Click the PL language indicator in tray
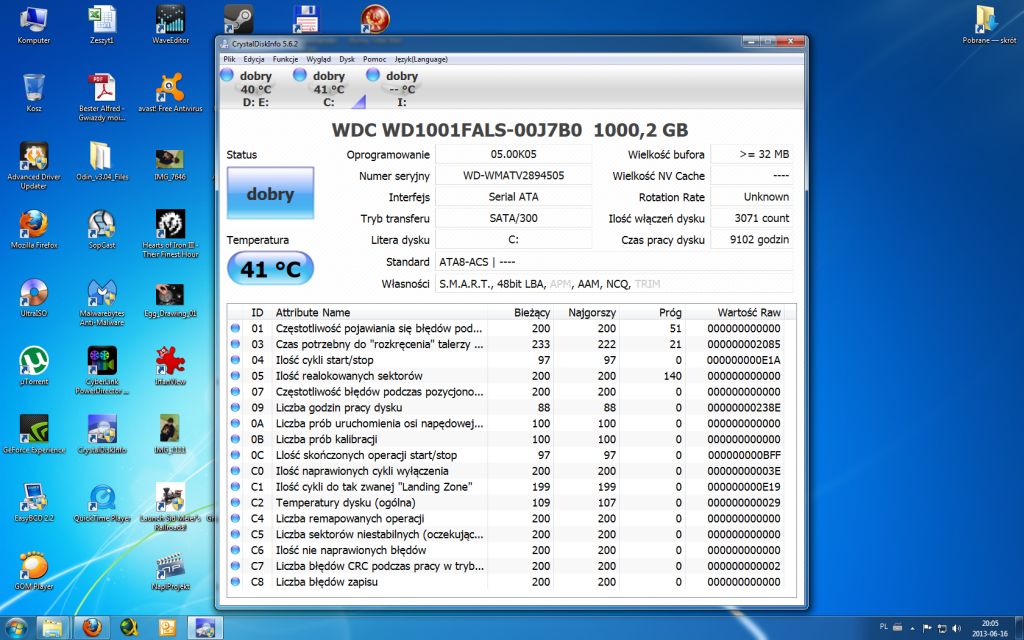The height and width of the screenshot is (640, 1024). (884, 626)
